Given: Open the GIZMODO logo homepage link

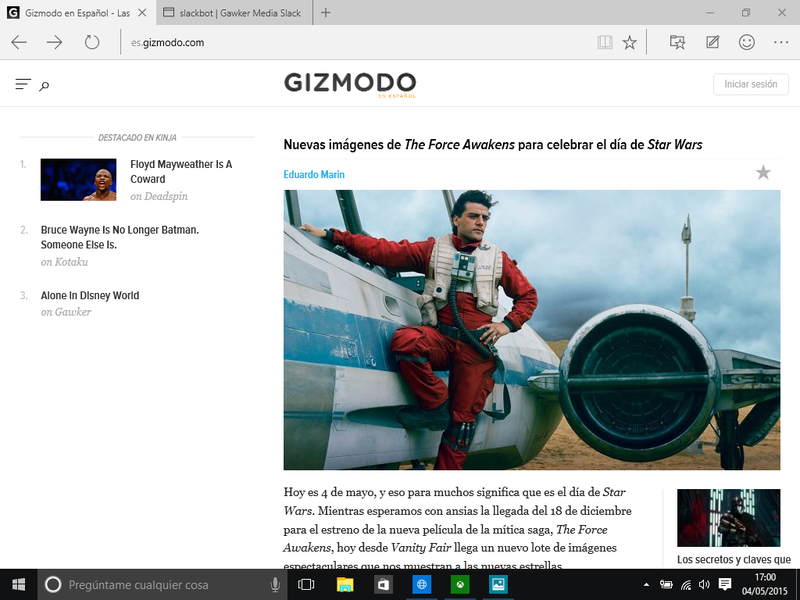Looking at the screenshot, I should [x=350, y=84].
